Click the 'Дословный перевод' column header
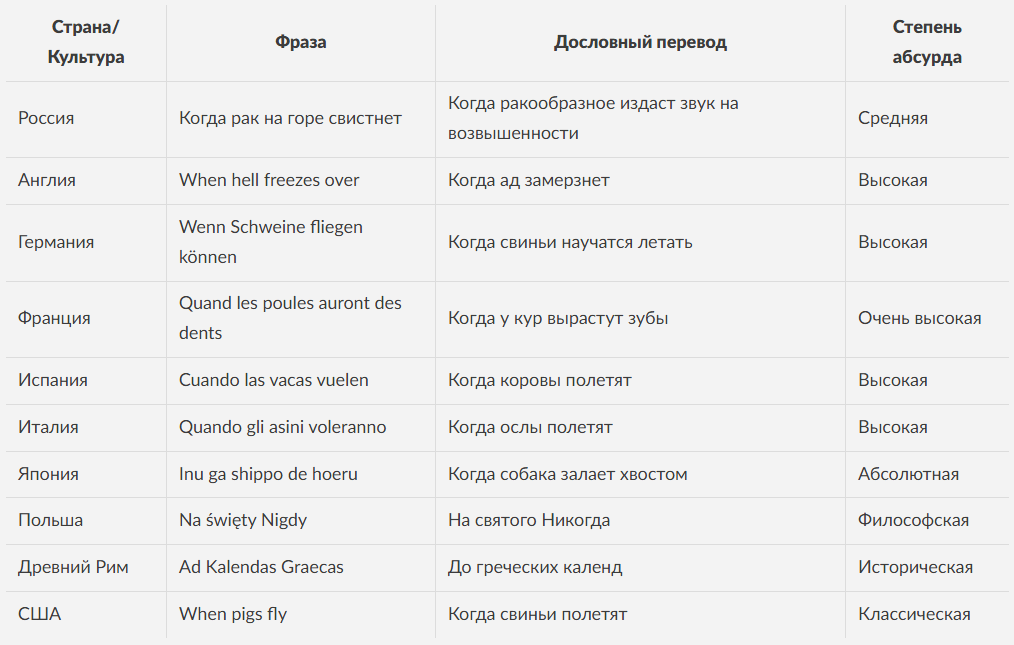1014x645 pixels. coord(640,42)
